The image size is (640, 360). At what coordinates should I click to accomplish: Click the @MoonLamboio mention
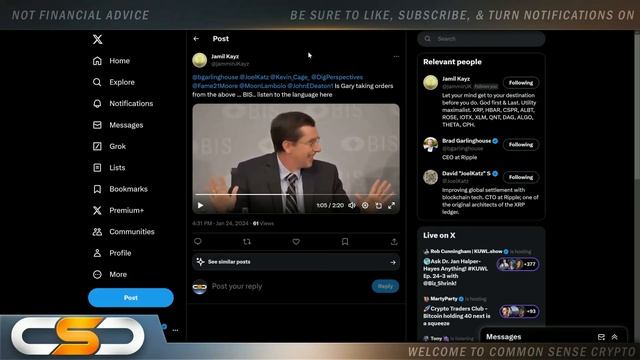click(x=262, y=86)
